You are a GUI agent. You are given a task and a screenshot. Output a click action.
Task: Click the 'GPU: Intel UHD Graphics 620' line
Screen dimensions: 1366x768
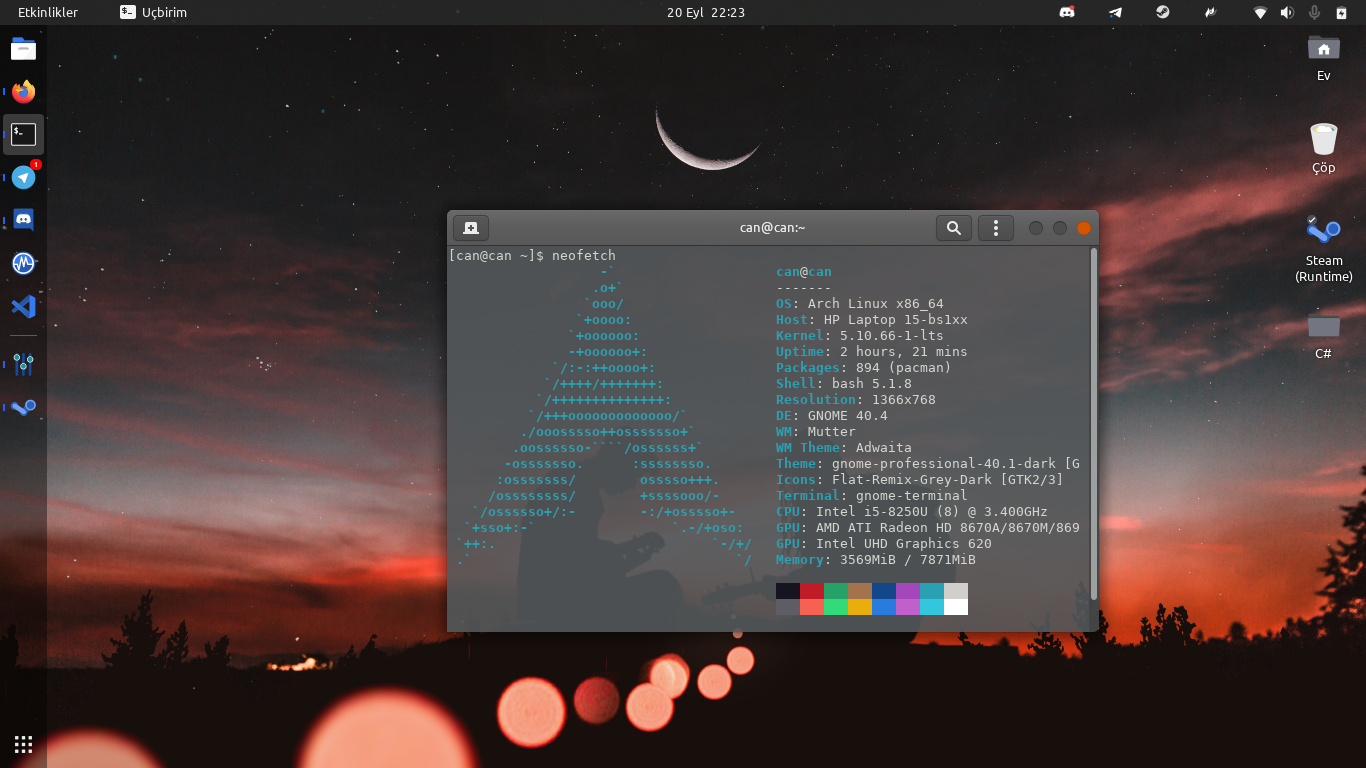[884, 544]
